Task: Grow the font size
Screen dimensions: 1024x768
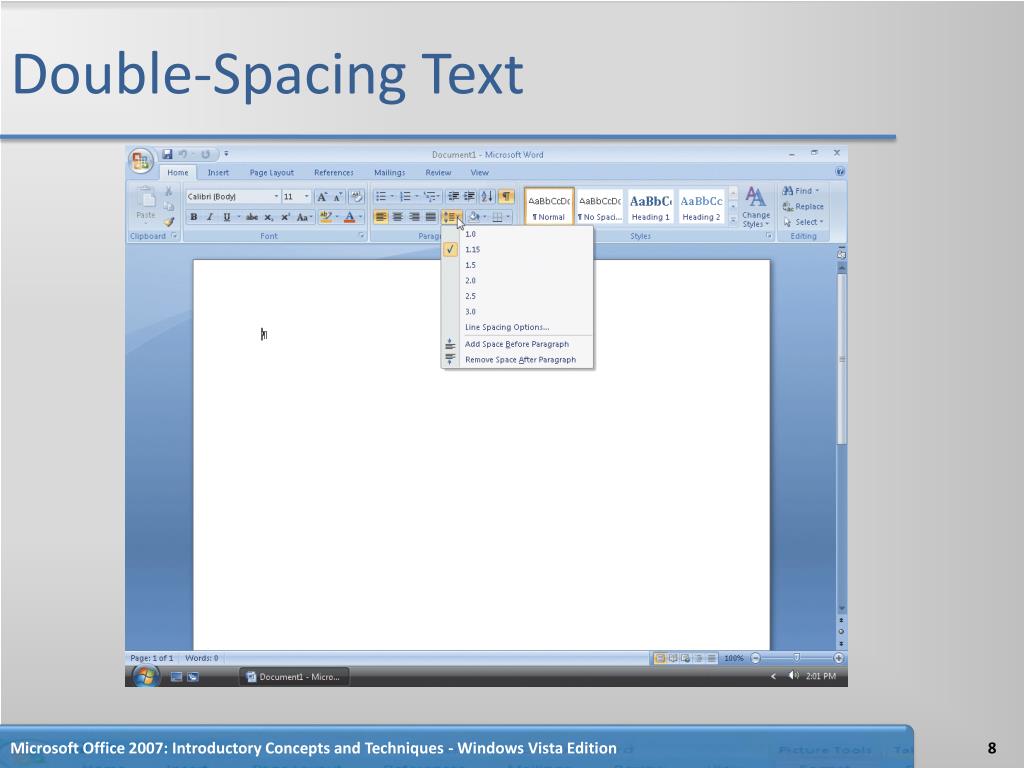Action: coord(321,197)
